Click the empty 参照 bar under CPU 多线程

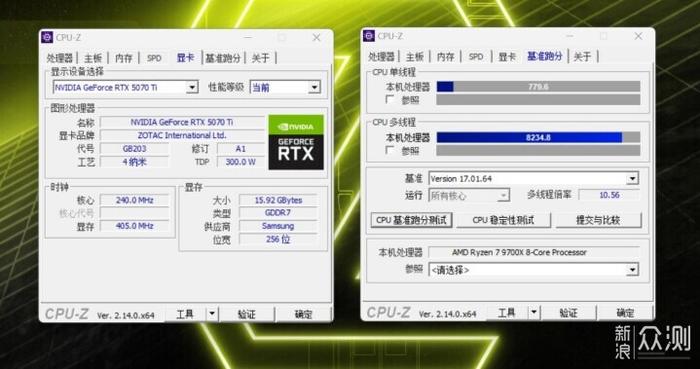(x=538, y=150)
